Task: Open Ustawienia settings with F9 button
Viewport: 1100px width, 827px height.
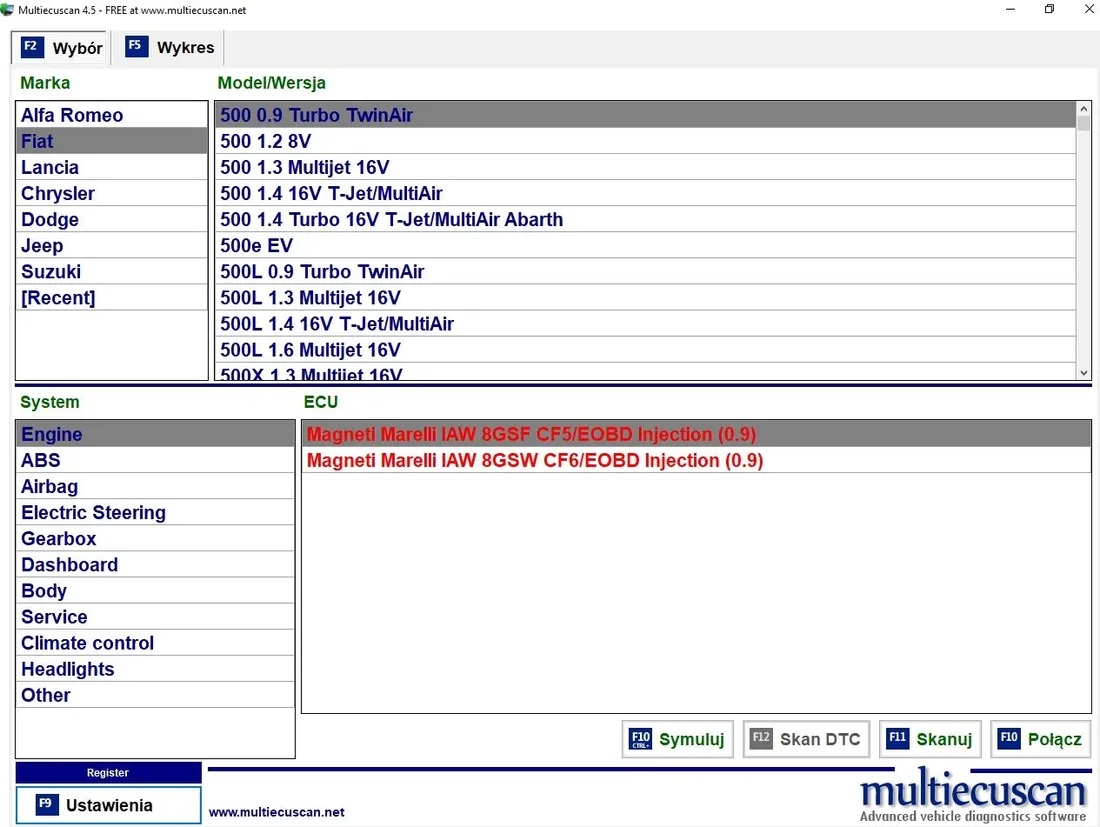Action: (x=108, y=805)
